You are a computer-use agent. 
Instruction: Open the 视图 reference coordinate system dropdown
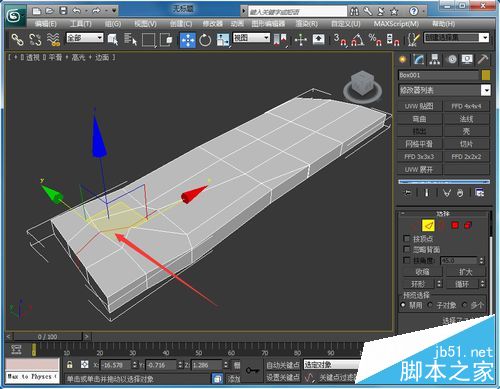tap(251, 37)
